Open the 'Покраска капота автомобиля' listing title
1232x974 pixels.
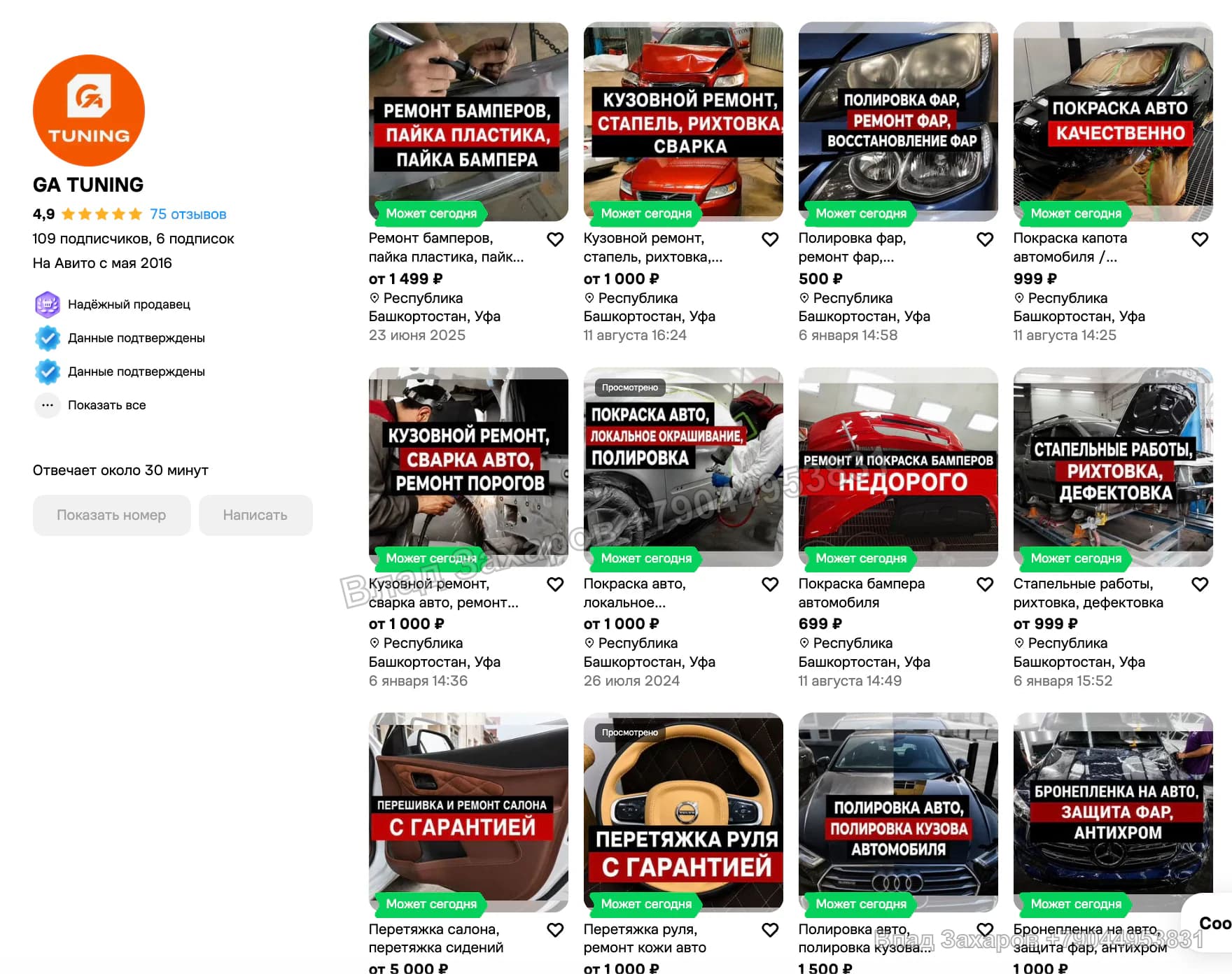[x=1070, y=248]
